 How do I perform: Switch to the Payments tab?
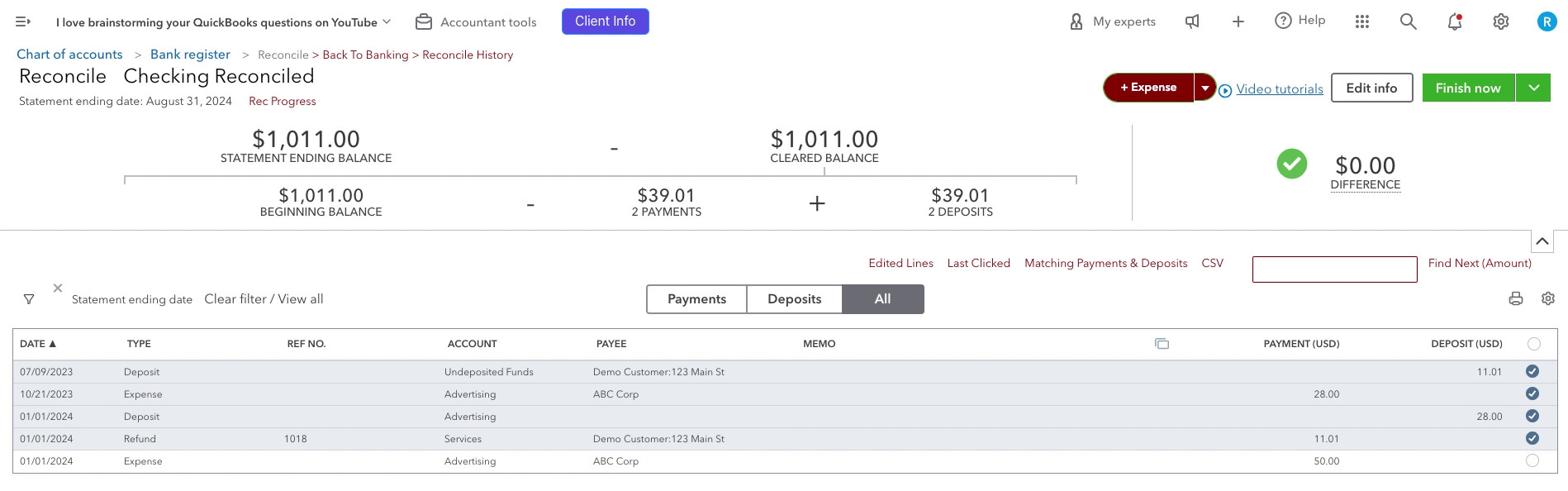(x=696, y=299)
